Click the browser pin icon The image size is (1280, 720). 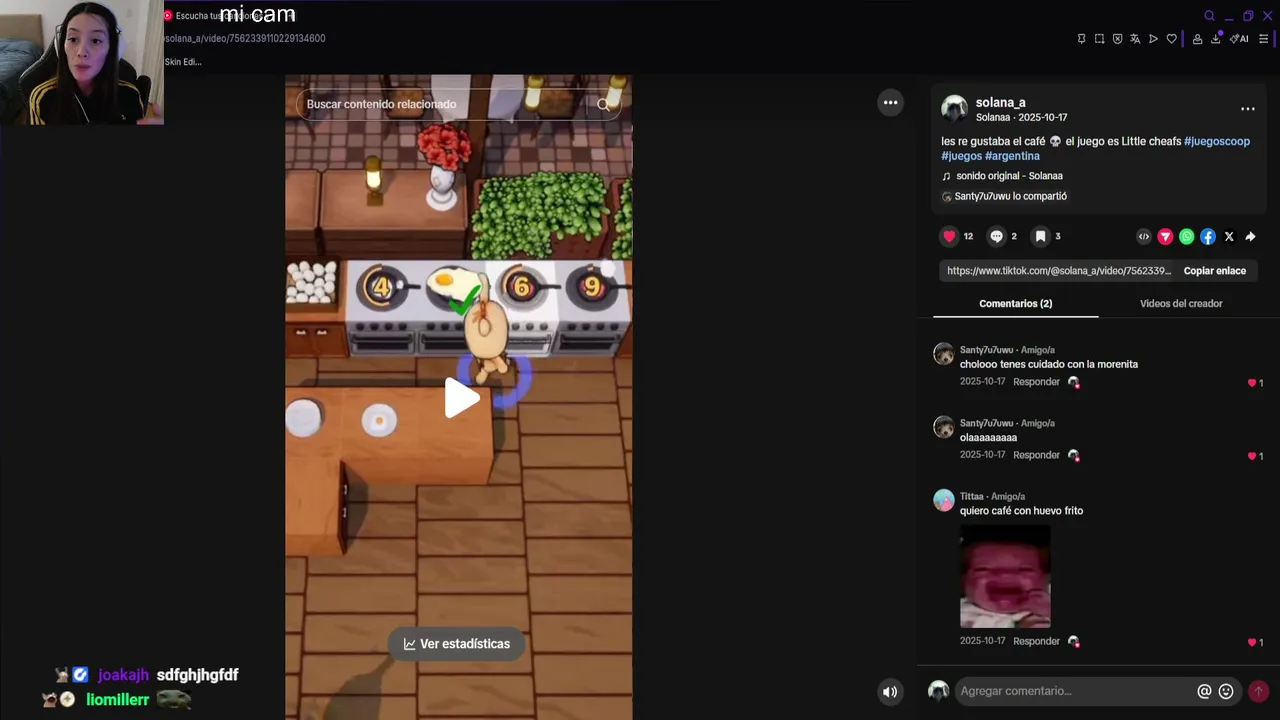tap(1081, 39)
